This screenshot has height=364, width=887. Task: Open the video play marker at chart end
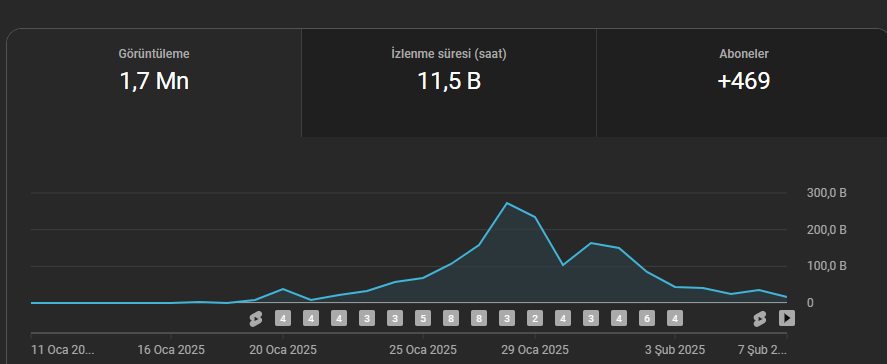tap(787, 318)
